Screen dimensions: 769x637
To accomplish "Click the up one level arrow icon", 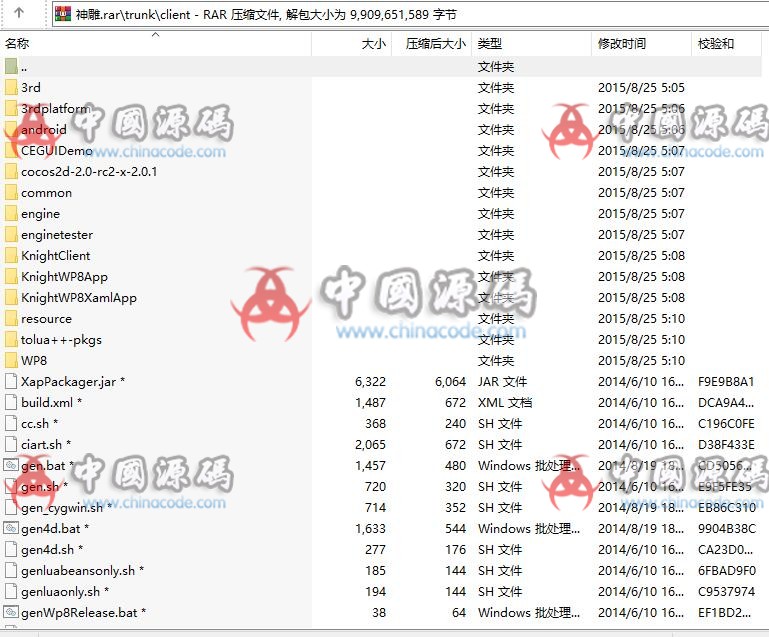I will (19, 13).
